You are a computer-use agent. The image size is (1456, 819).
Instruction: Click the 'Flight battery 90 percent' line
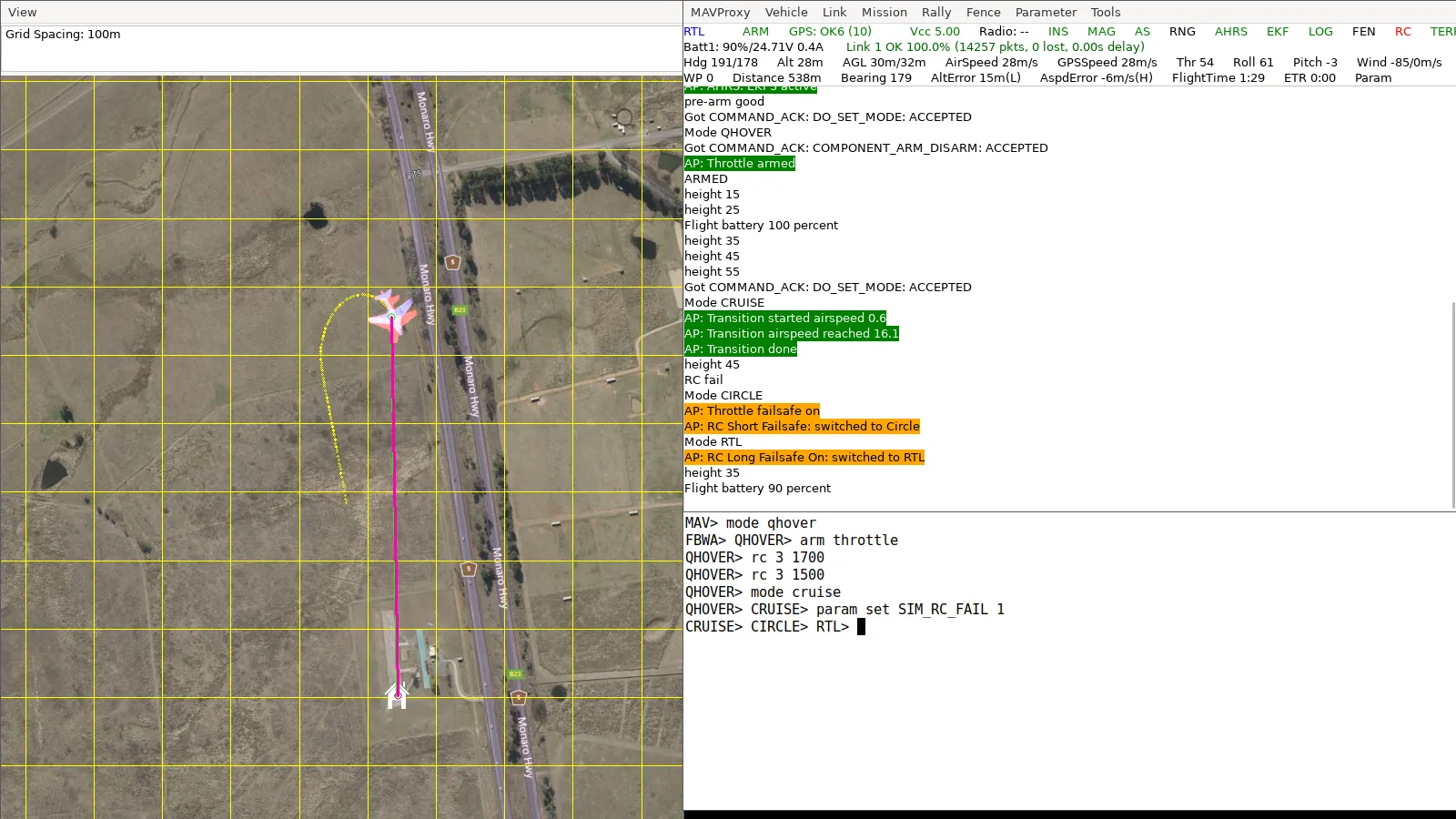(757, 488)
